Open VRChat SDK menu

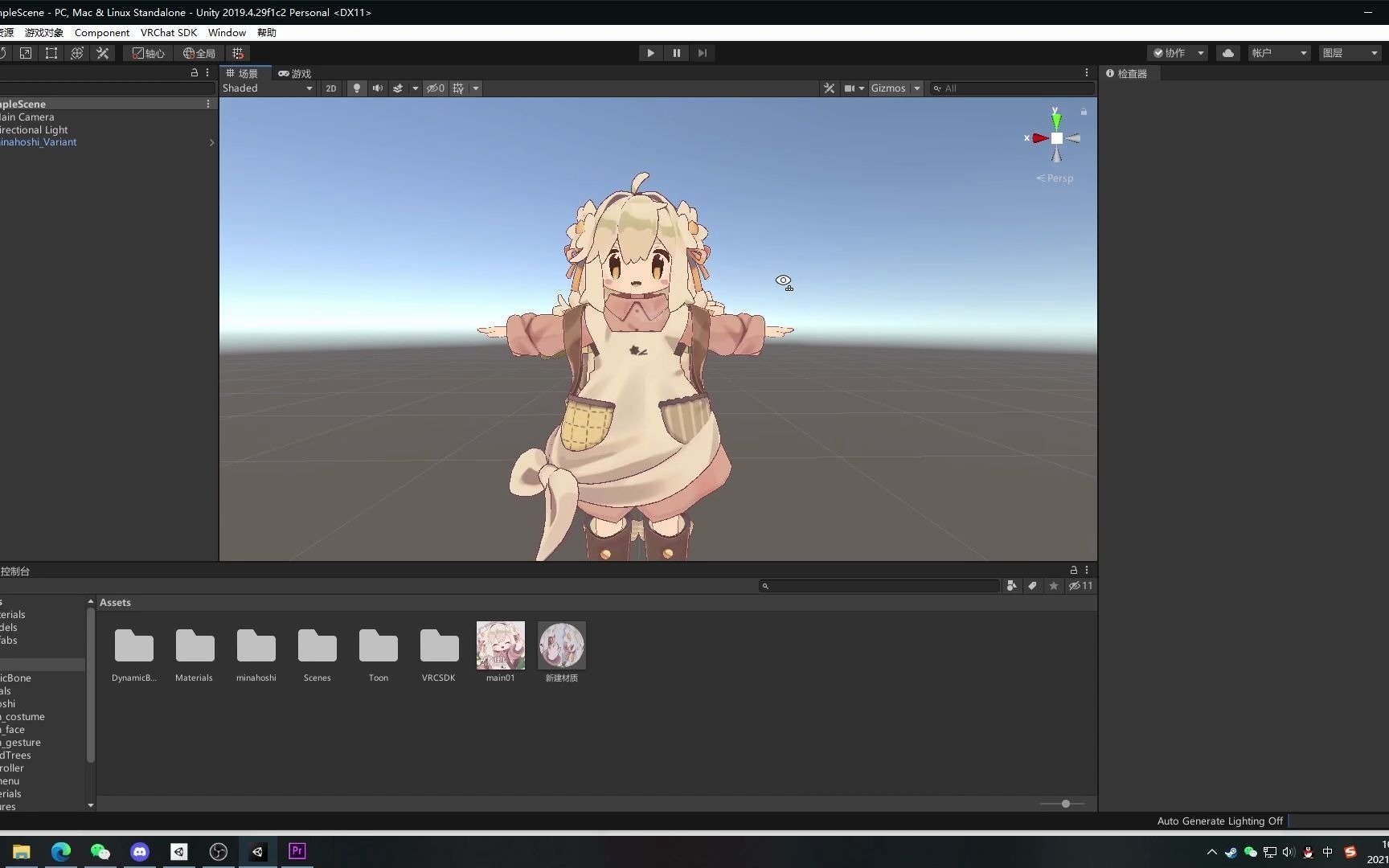pyautogui.click(x=169, y=33)
